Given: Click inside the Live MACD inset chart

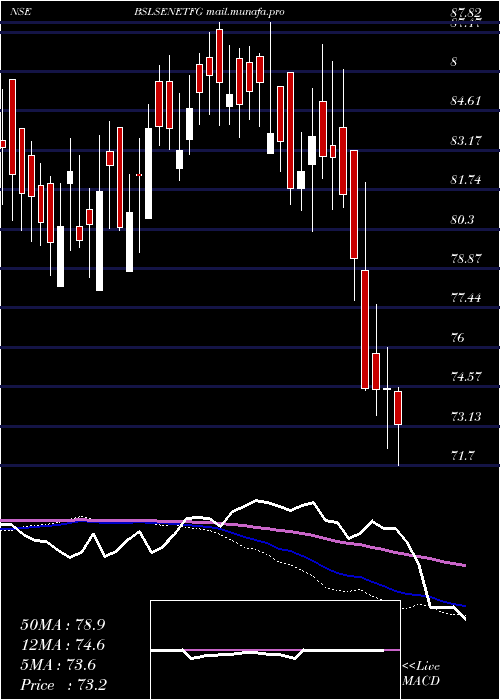Looking at the screenshot, I should click(x=275, y=650).
